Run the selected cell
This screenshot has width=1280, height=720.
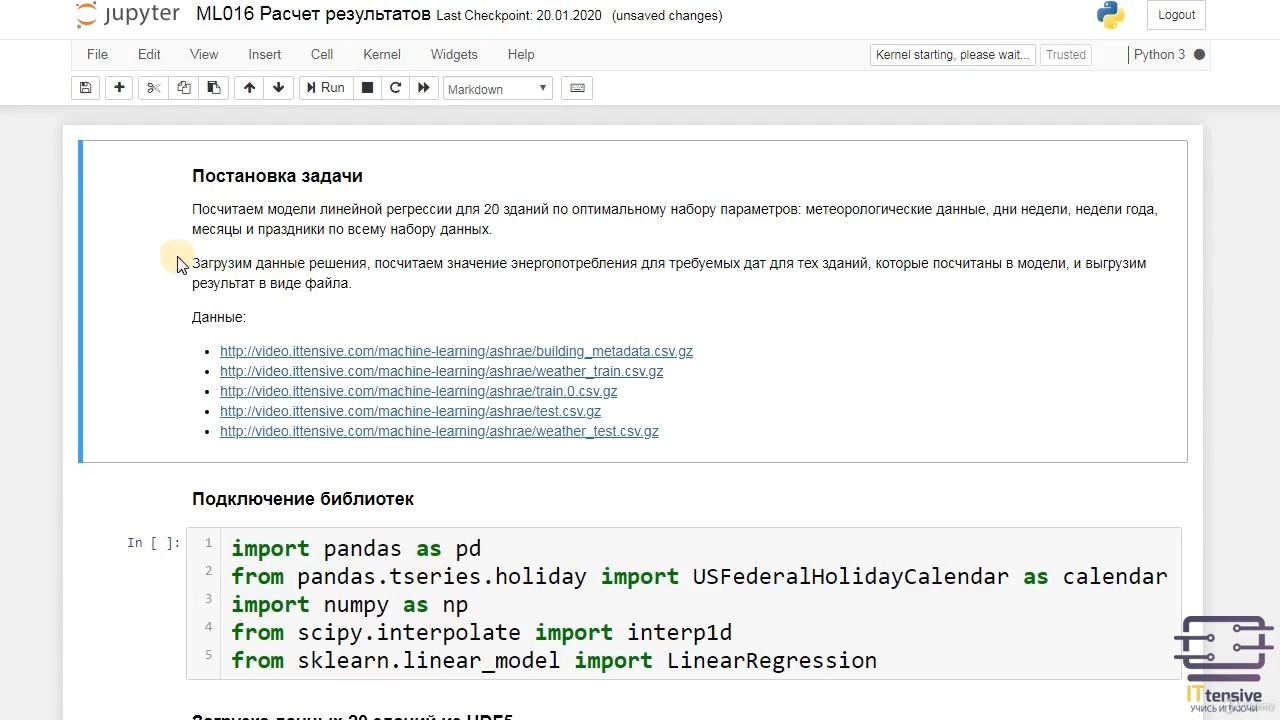click(325, 88)
